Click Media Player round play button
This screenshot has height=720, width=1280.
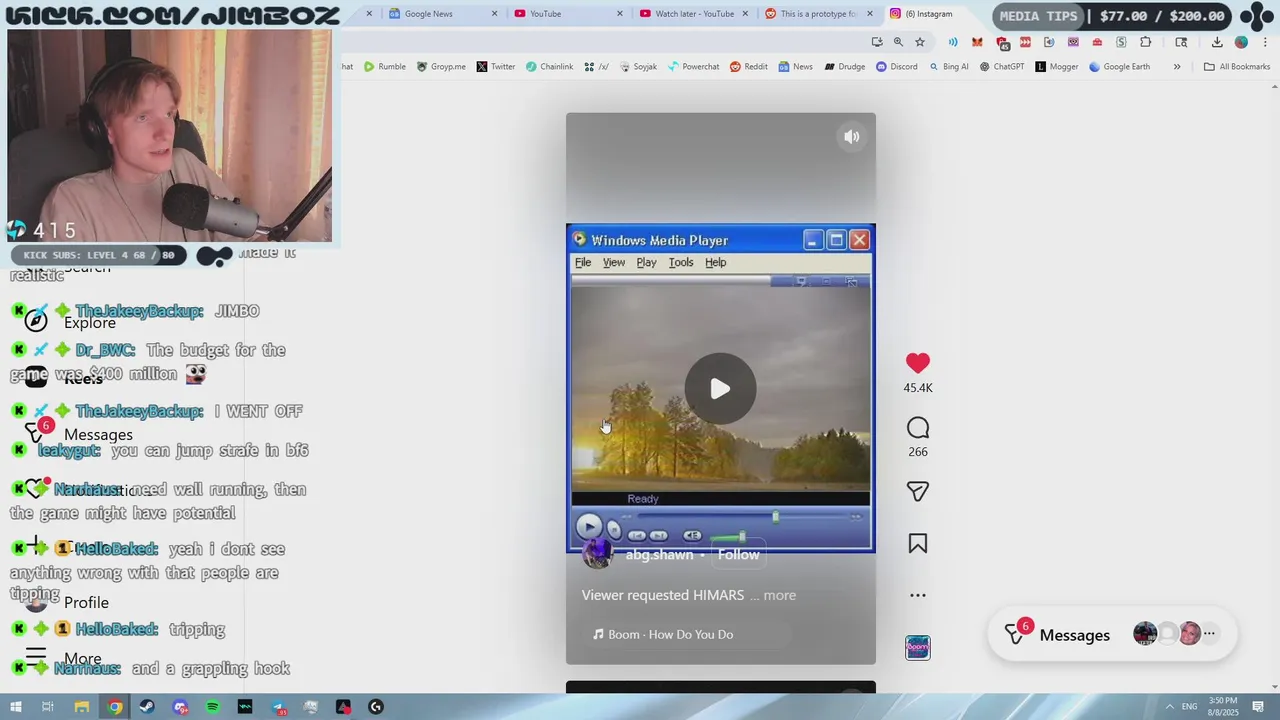click(x=589, y=527)
